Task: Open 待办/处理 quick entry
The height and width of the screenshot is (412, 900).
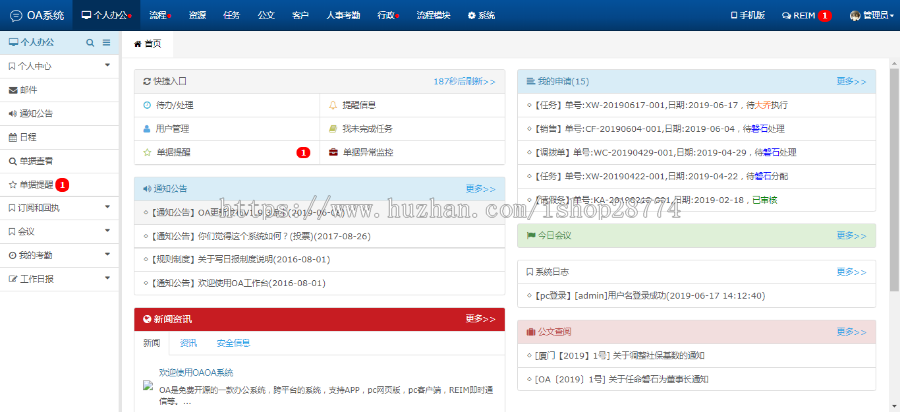Action: coord(227,106)
